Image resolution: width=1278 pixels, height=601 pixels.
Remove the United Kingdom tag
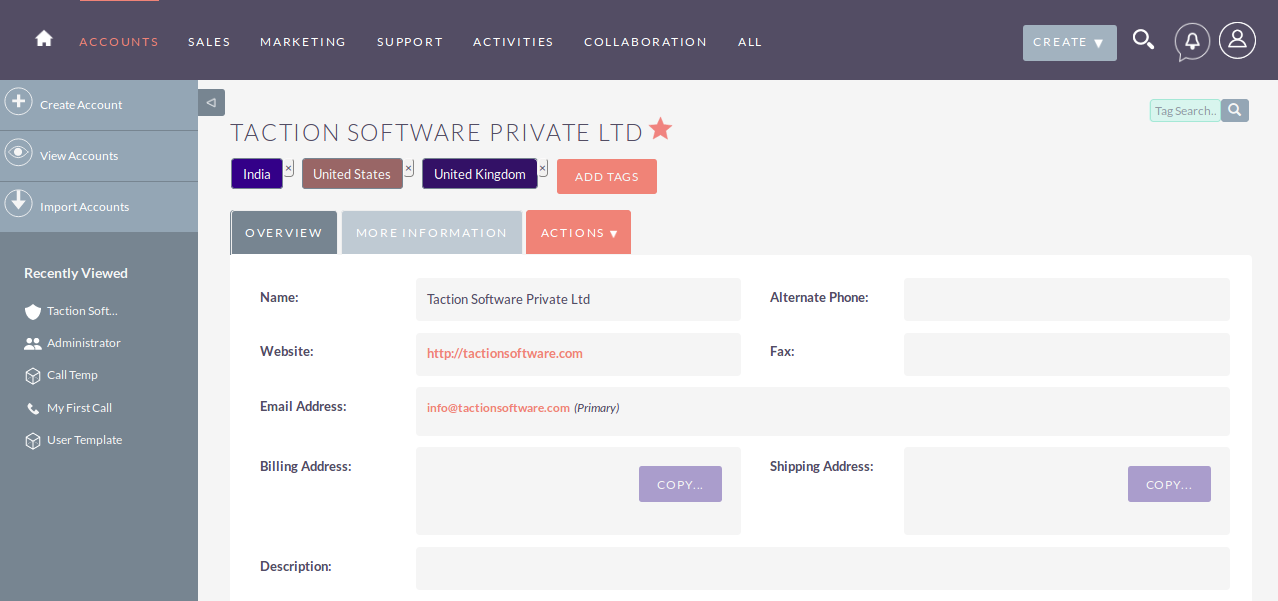coord(543,168)
